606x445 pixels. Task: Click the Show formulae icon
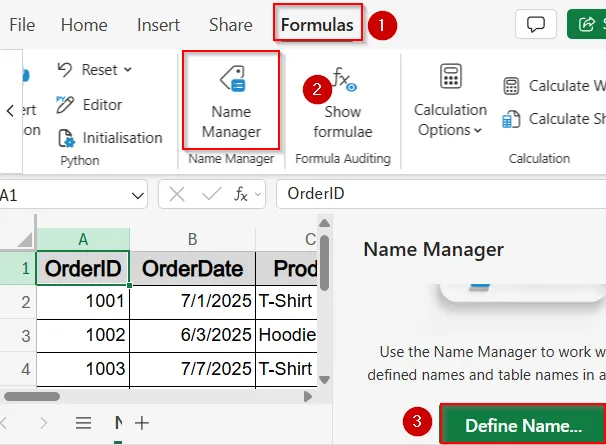click(x=344, y=78)
